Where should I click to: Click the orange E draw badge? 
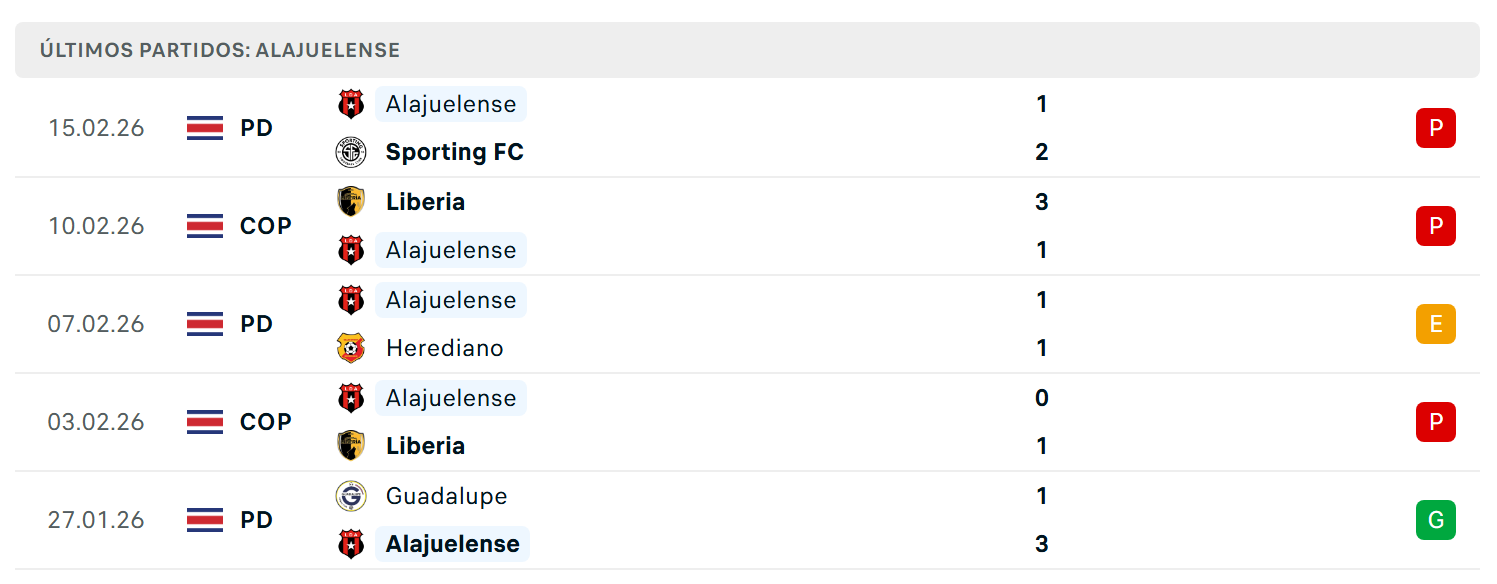coord(1435,324)
